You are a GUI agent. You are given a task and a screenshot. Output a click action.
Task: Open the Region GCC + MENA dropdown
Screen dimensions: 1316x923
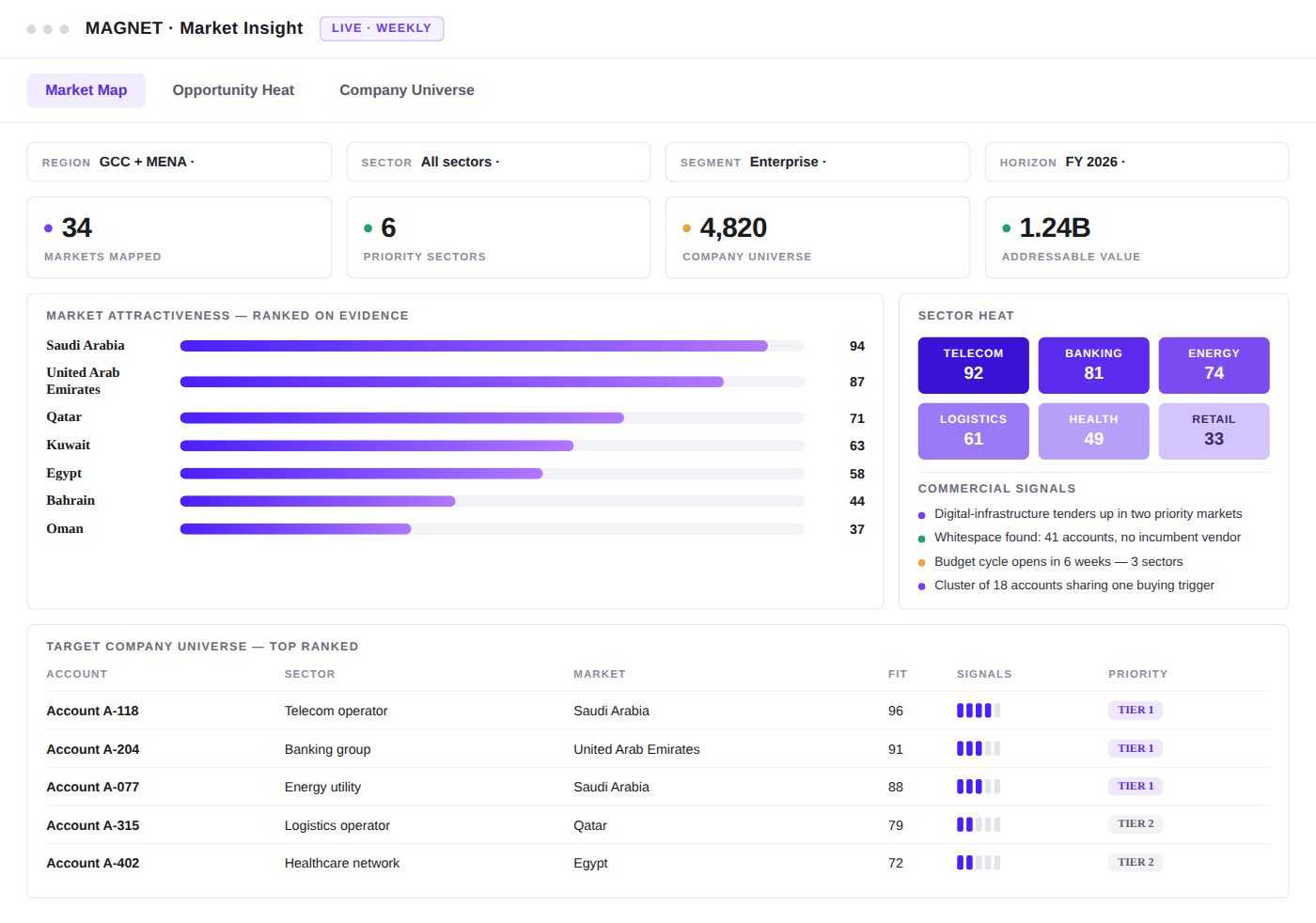coord(180,162)
